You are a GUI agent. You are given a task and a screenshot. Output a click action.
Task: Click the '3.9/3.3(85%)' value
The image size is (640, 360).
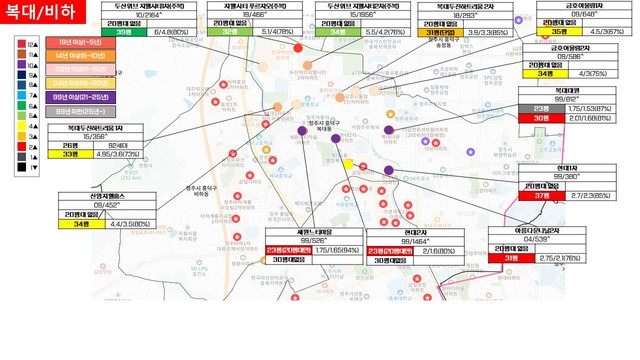pyautogui.click(x=488, y=33)
